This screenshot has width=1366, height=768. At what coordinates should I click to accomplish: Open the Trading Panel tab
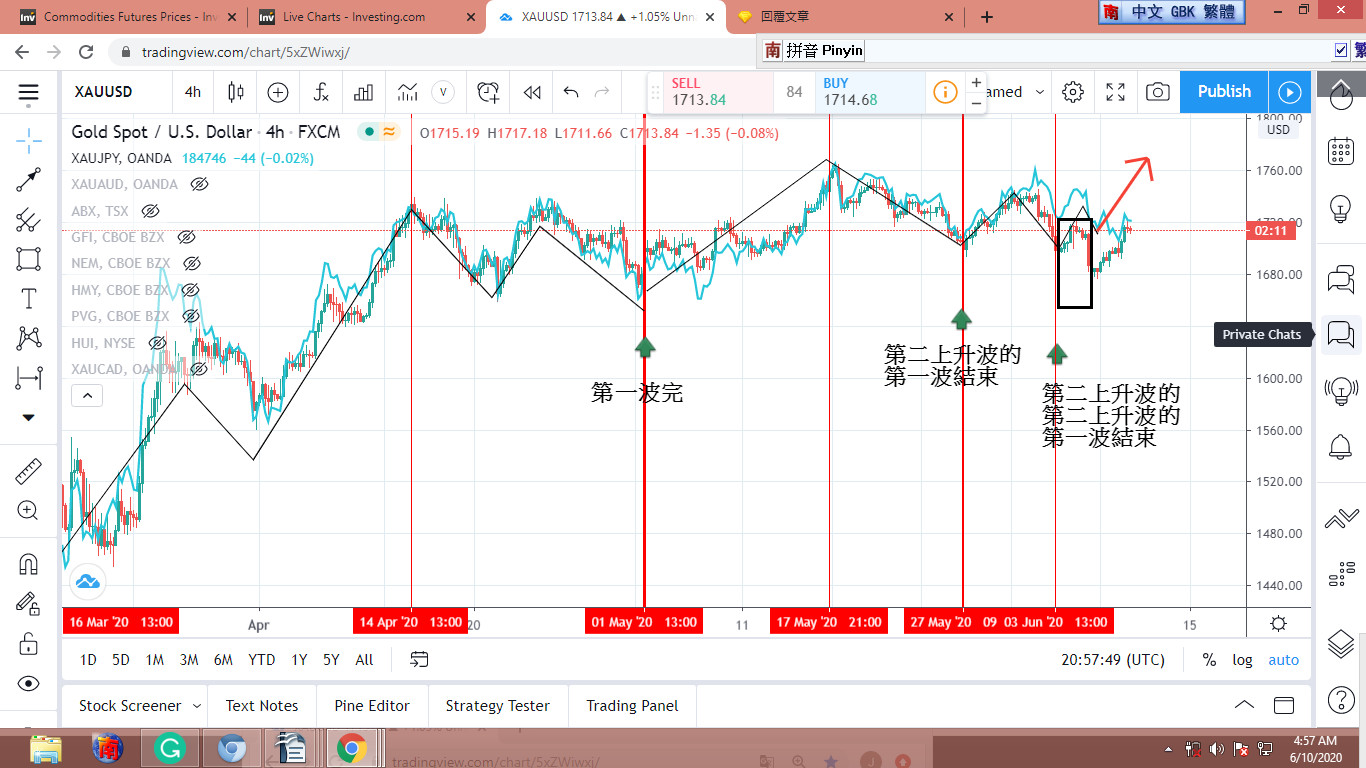632,706
